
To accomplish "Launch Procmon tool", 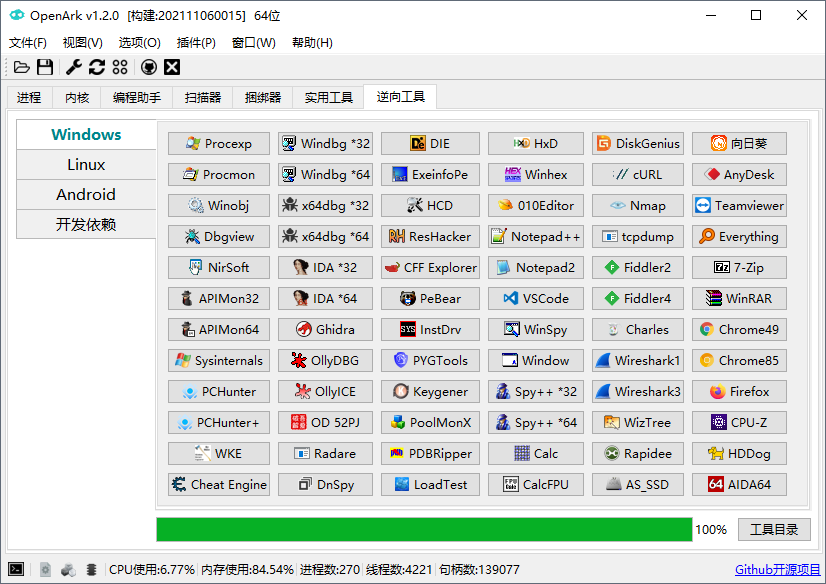I will pyautogui.click(x=219, y=175).
